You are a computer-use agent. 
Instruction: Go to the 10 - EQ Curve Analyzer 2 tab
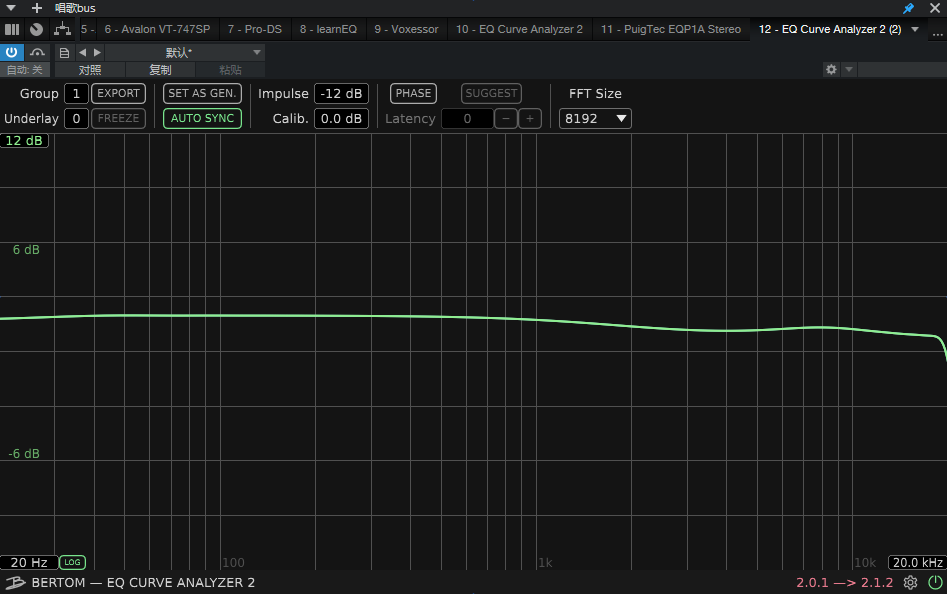point(519,29)
